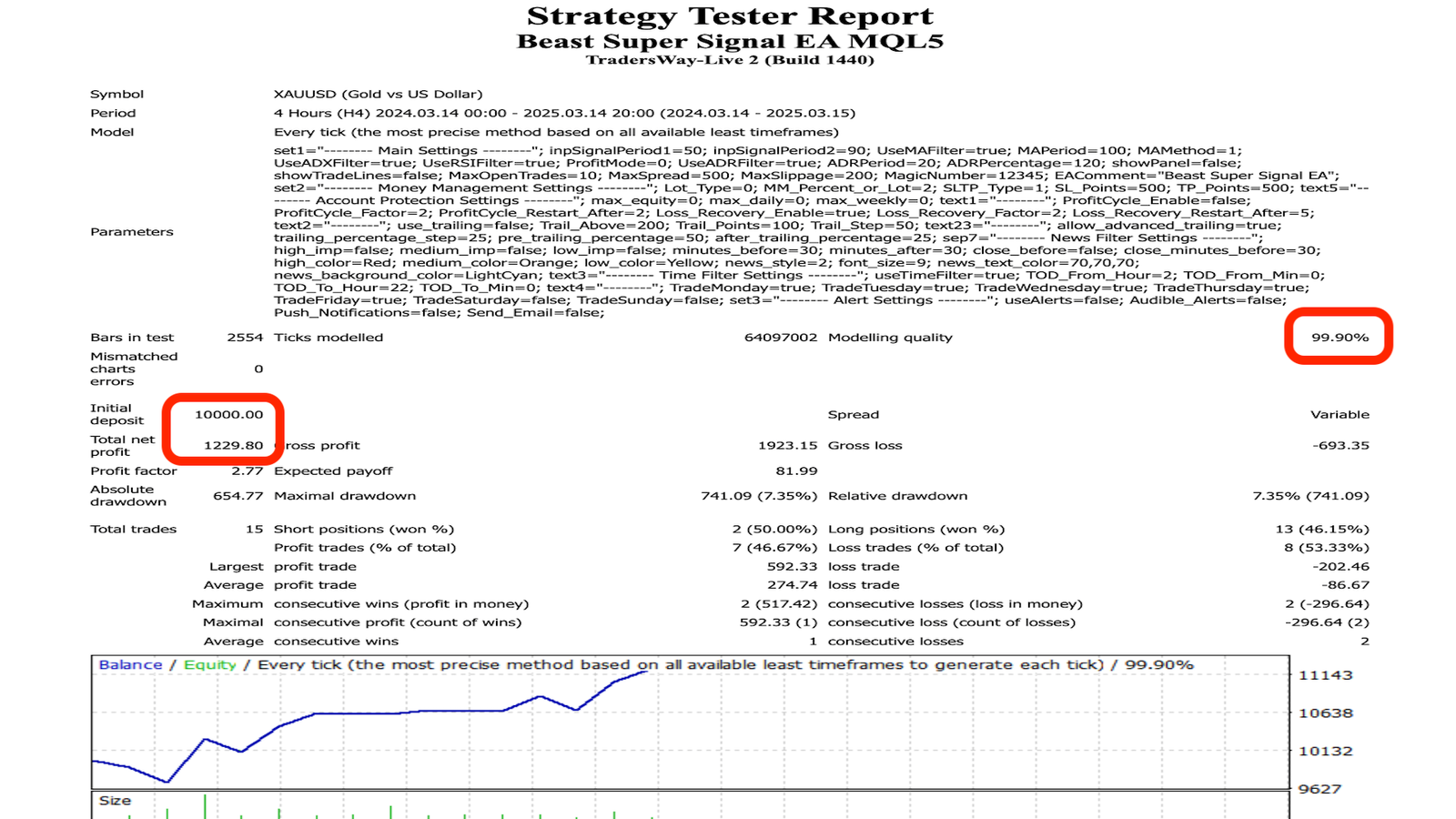Click the Total trades label
1456x819 pixels.
134,529
